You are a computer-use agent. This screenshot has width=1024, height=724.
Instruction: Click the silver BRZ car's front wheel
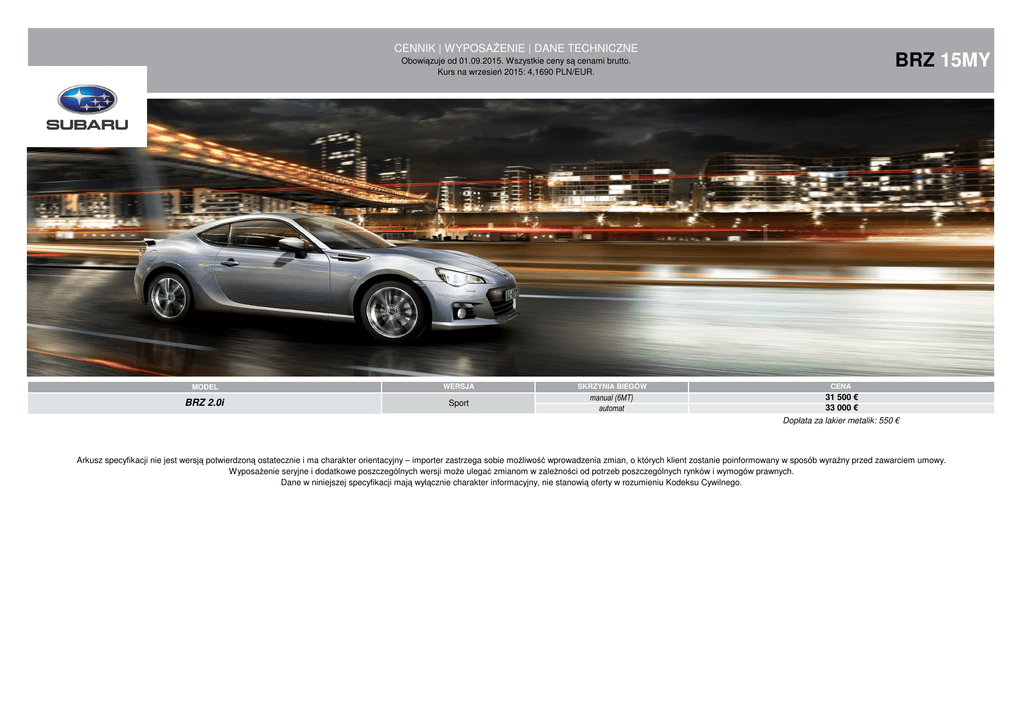tap(392, 310)
